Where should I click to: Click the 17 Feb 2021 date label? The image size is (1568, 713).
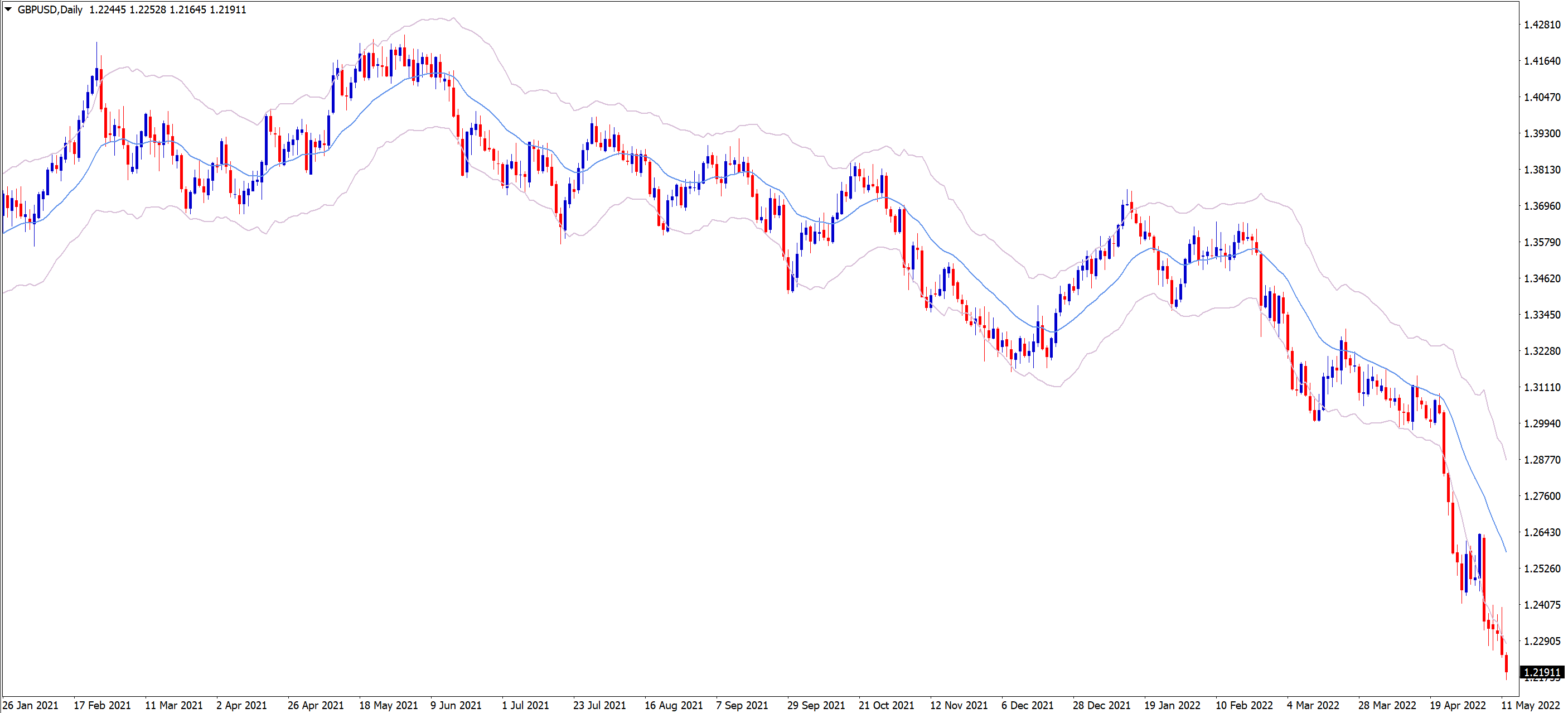click(102, 705)
